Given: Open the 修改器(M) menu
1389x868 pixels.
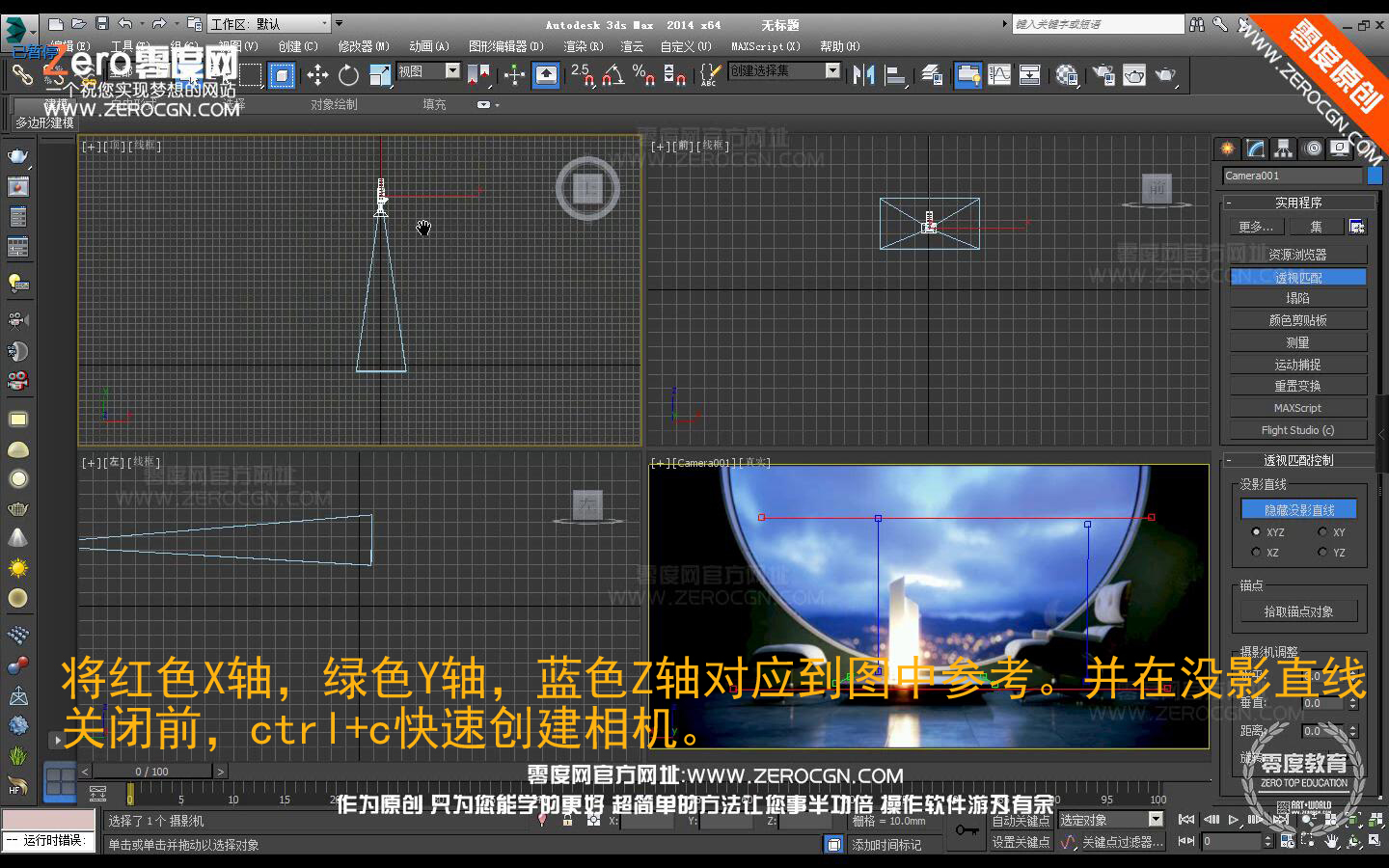Looking at the screenshot, I should pos(364,46).
